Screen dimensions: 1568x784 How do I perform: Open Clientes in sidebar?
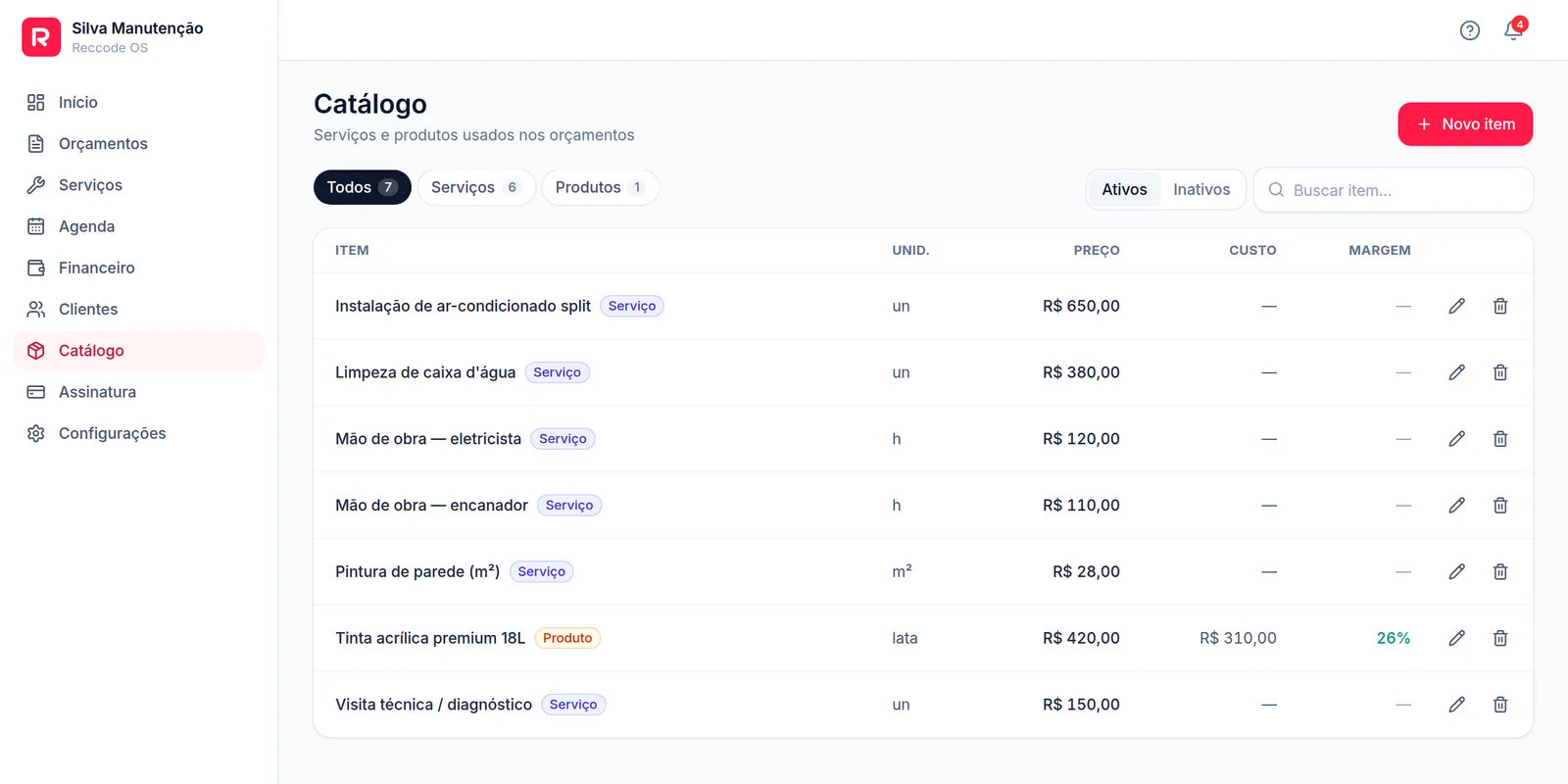pos(139,310)
